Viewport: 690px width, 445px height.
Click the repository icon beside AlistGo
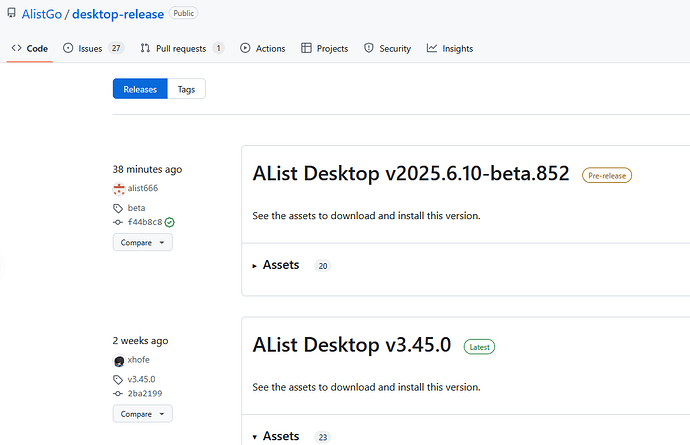pyautogui.click(x=11, y=13)
